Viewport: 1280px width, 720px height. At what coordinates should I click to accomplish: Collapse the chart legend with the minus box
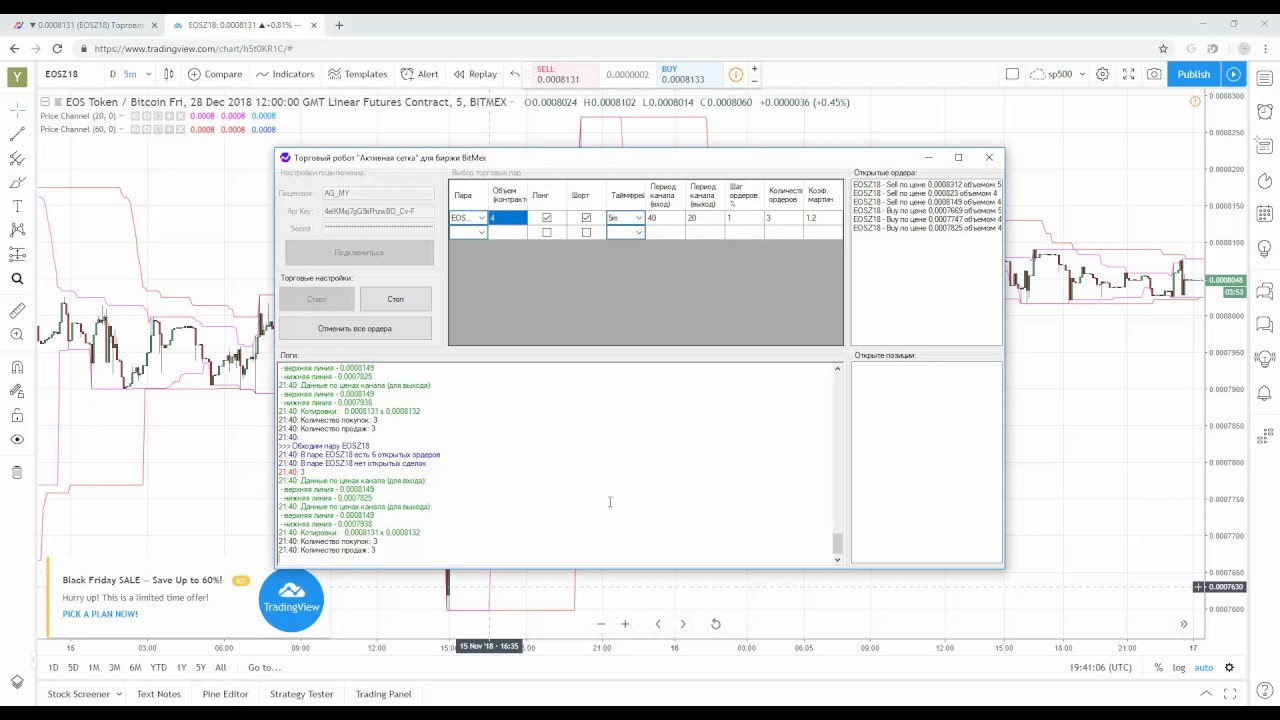tap(45, 102)
